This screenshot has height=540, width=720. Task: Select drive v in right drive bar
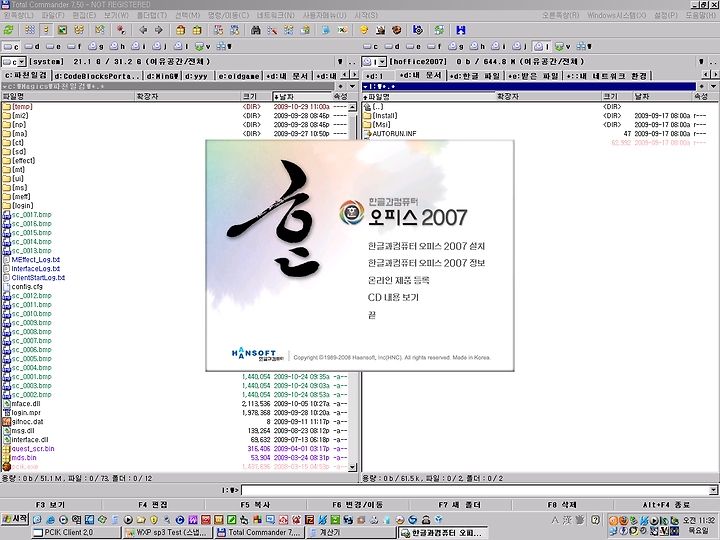click(563, 46)
